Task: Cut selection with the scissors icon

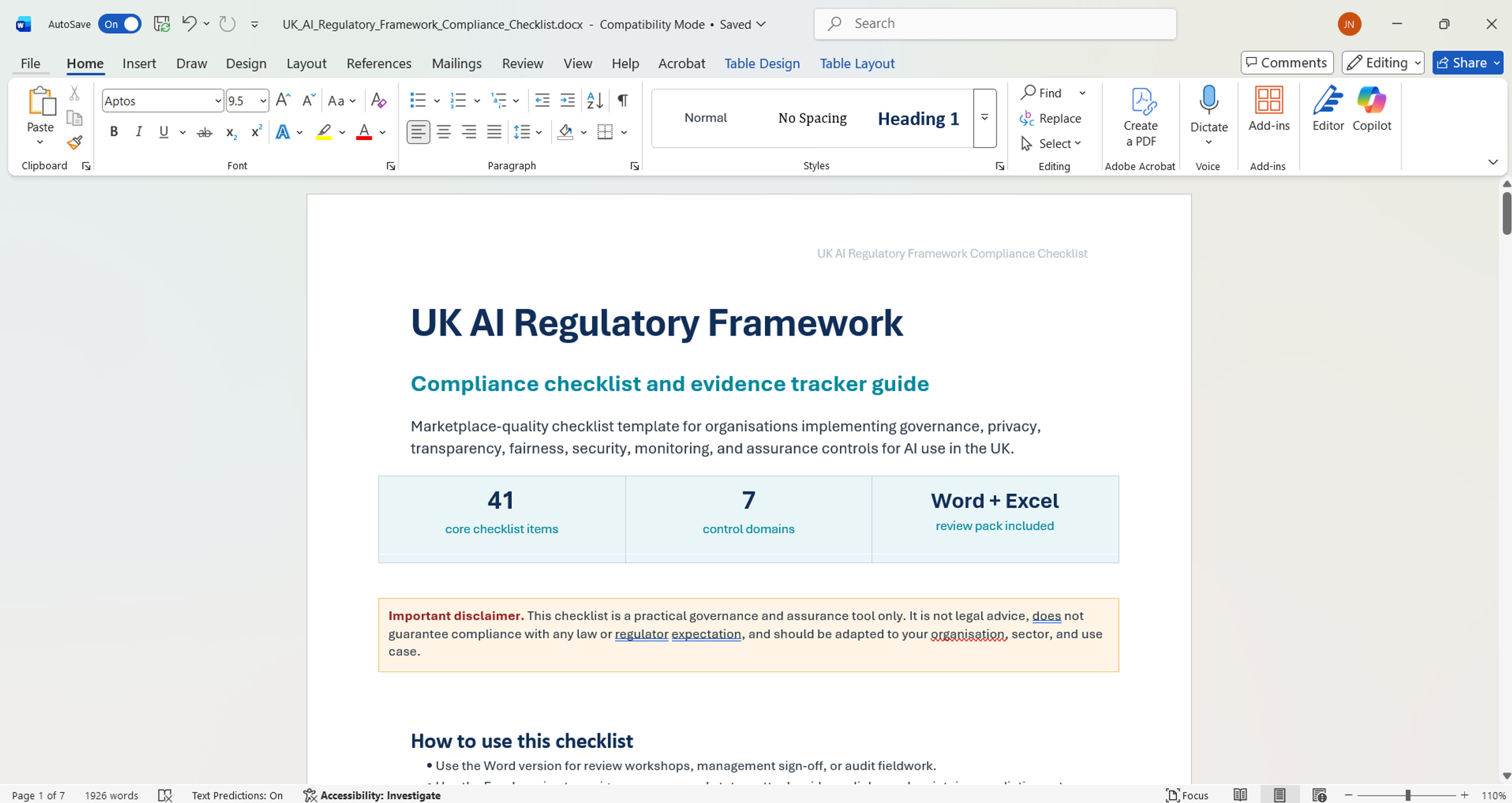Action: (x=74, y=93)
